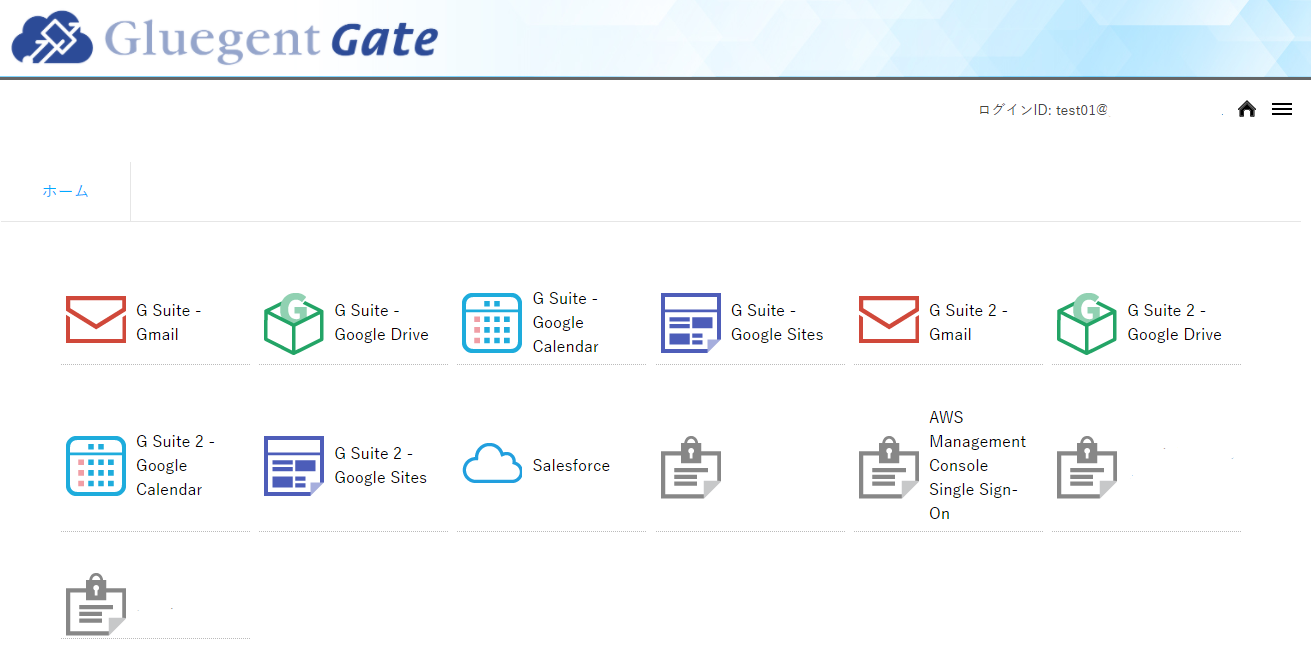
Task: Open the G Suite - Gmail envelope icon
Action: (x=96, y=319)
